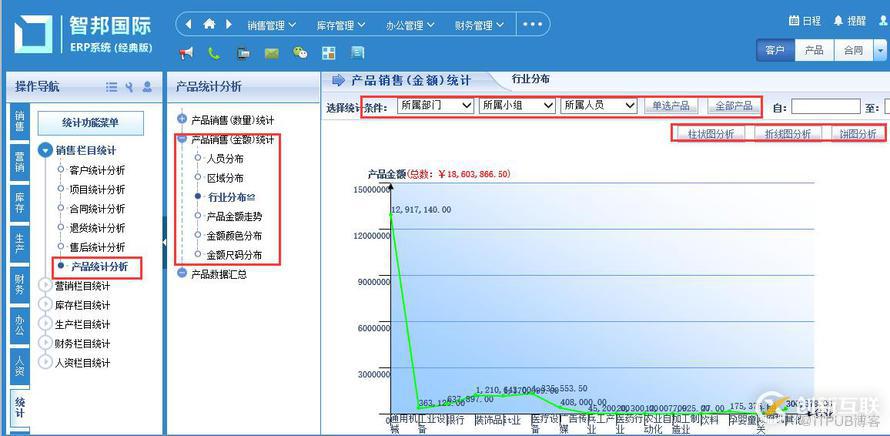Select 产品金额走势 in the tree
This screenshot has height=436, width=890.
tap(234, 216)
